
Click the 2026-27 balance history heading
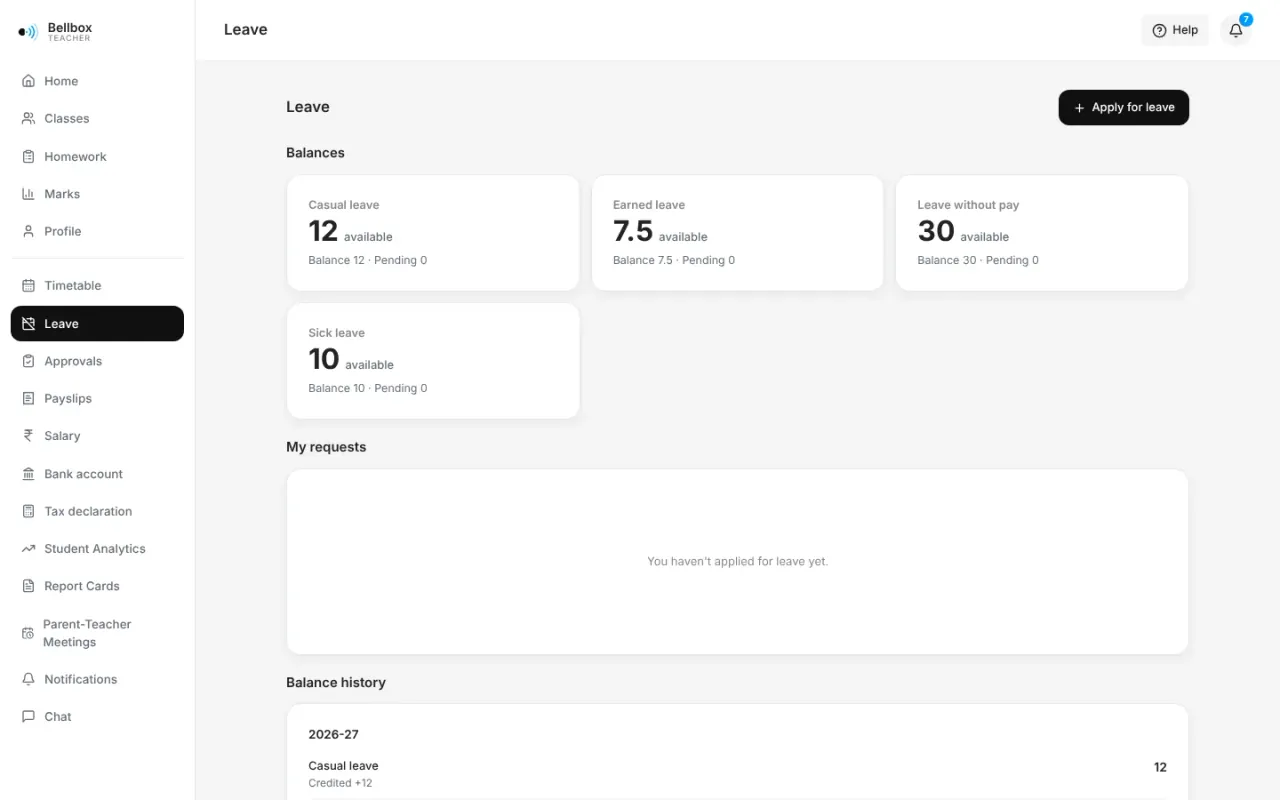333,734
